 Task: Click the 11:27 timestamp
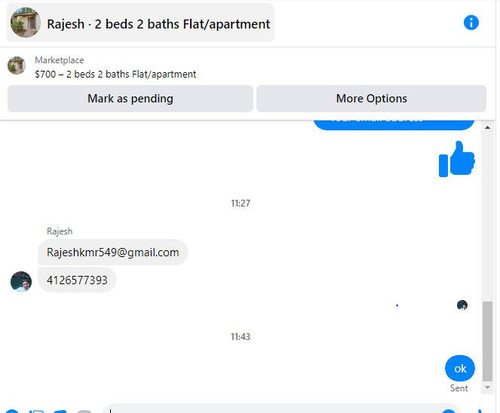[241, 203]
